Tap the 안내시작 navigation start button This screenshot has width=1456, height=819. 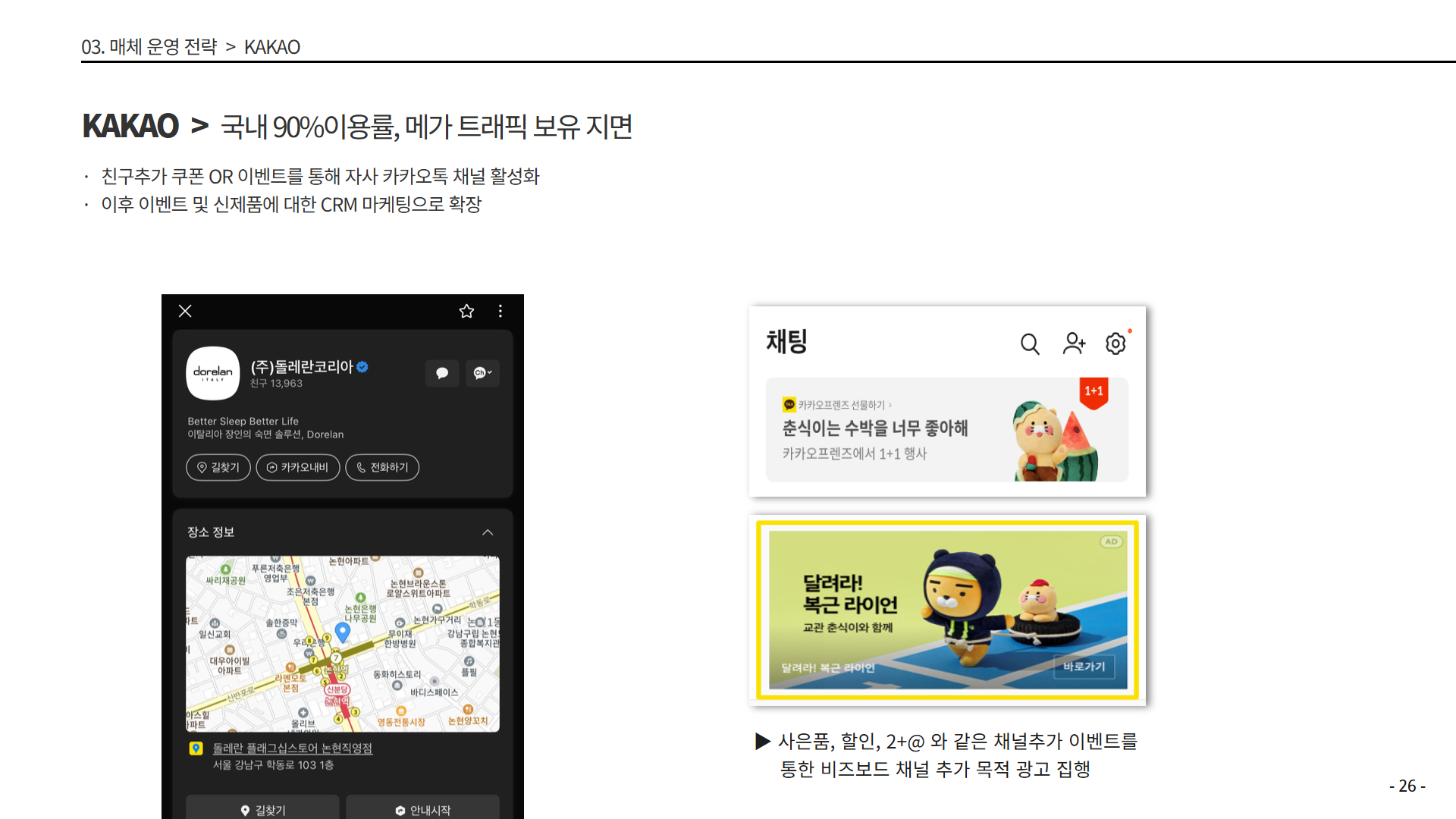tap(422, 809)
